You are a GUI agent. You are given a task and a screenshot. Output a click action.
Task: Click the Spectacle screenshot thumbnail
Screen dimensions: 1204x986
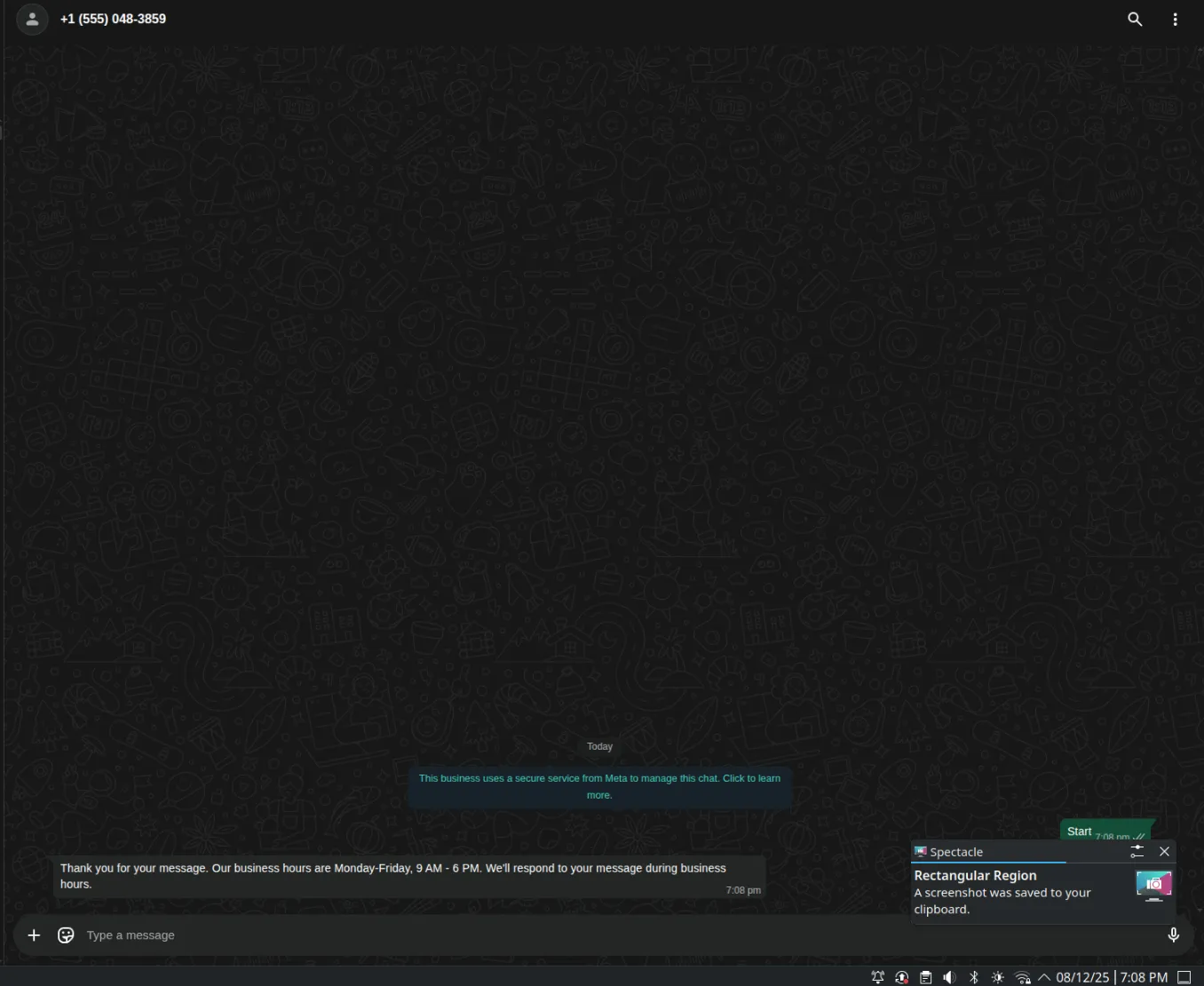click(x=1153, y=885)
